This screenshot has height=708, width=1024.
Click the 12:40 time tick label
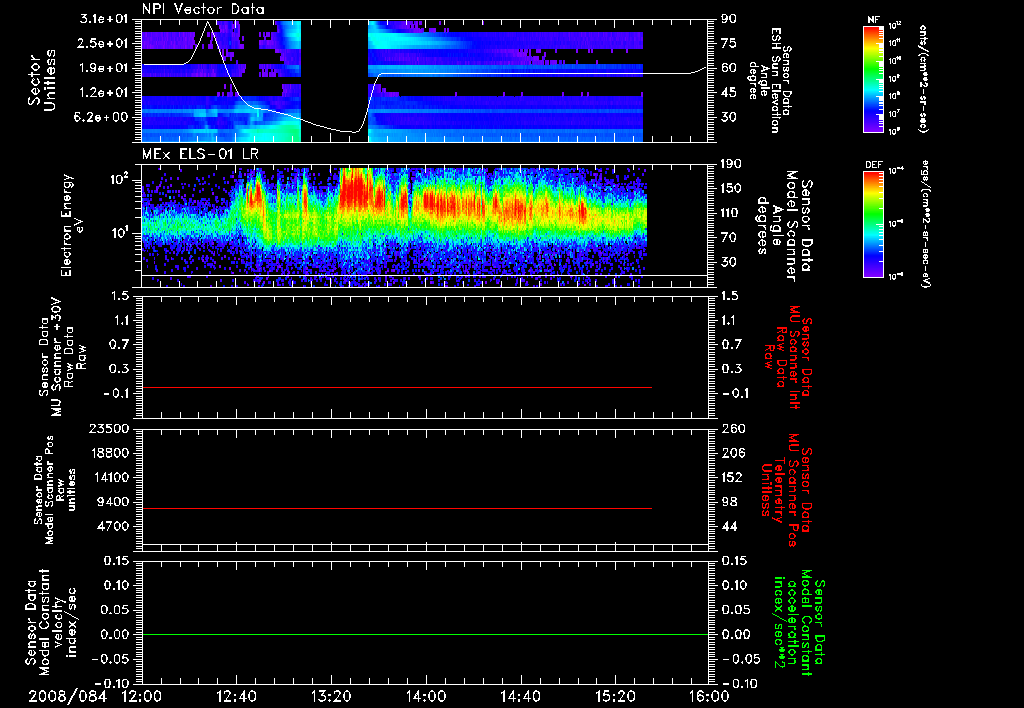point(236,696)
